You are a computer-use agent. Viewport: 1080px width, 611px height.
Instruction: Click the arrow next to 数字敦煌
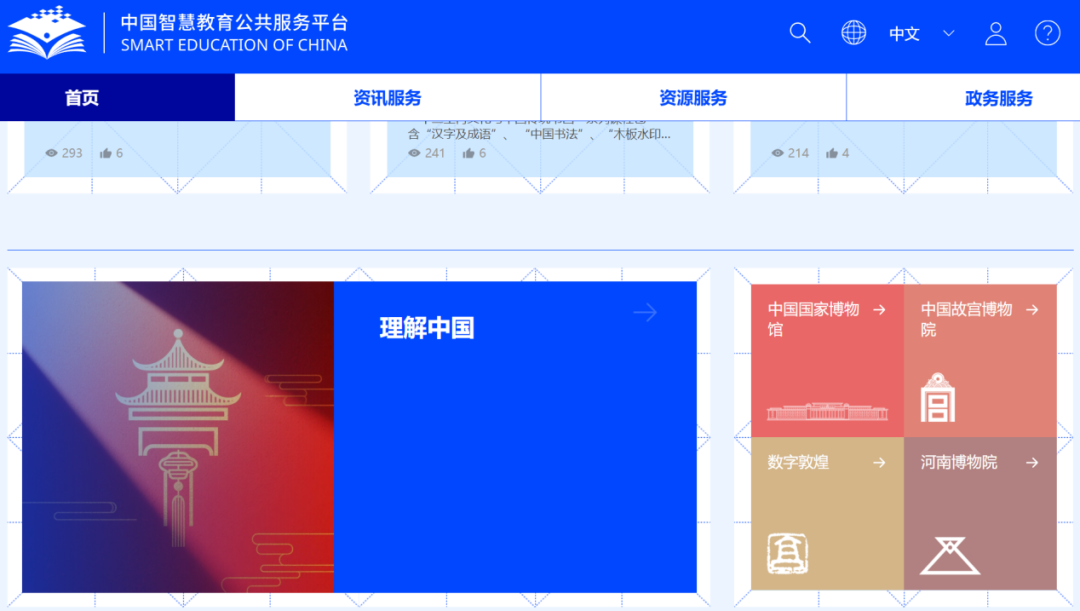click(880, 463)
